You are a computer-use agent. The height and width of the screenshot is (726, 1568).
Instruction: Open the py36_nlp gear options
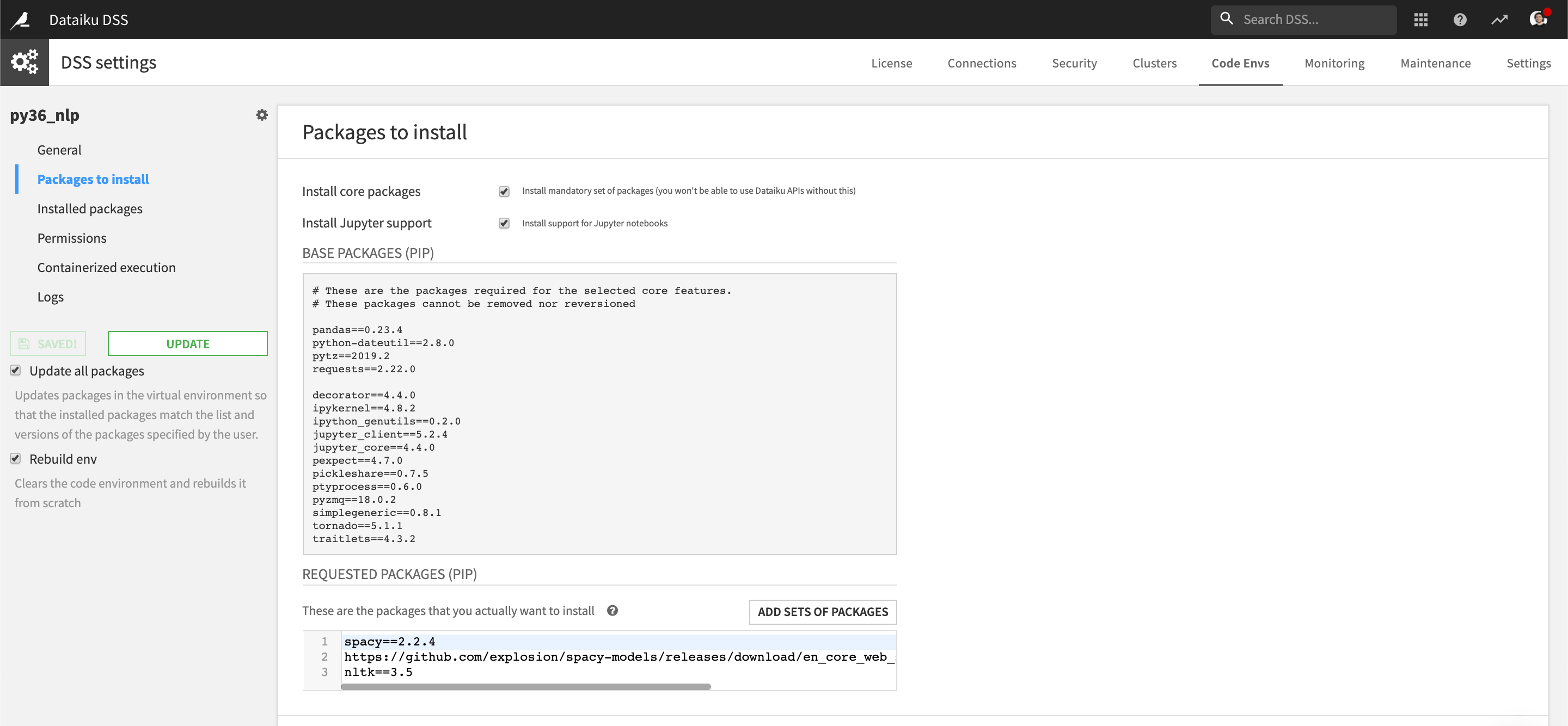pyautogui.click(x=262, y=115)
